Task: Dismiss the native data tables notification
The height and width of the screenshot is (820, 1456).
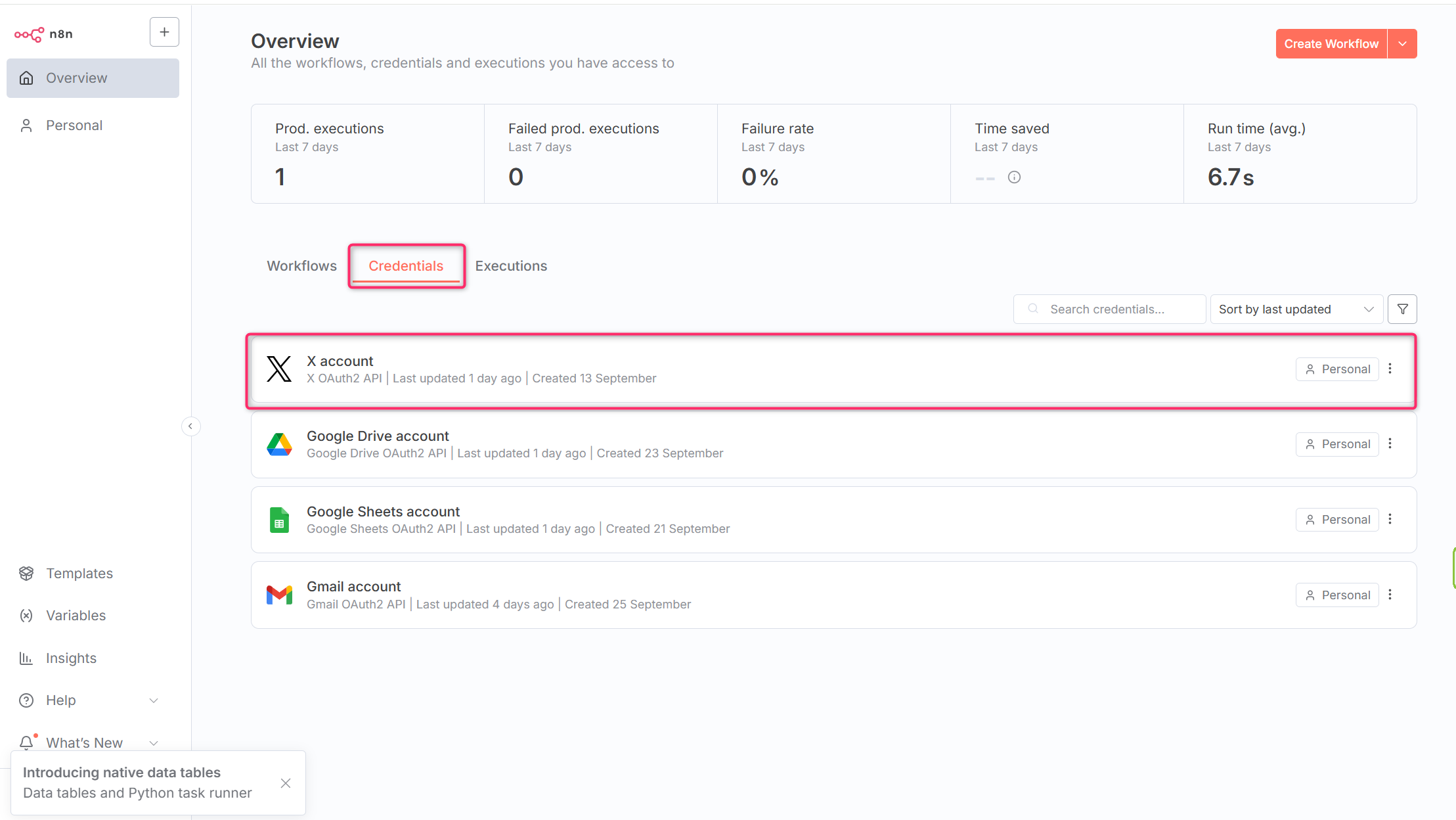Action: [286, 783]
